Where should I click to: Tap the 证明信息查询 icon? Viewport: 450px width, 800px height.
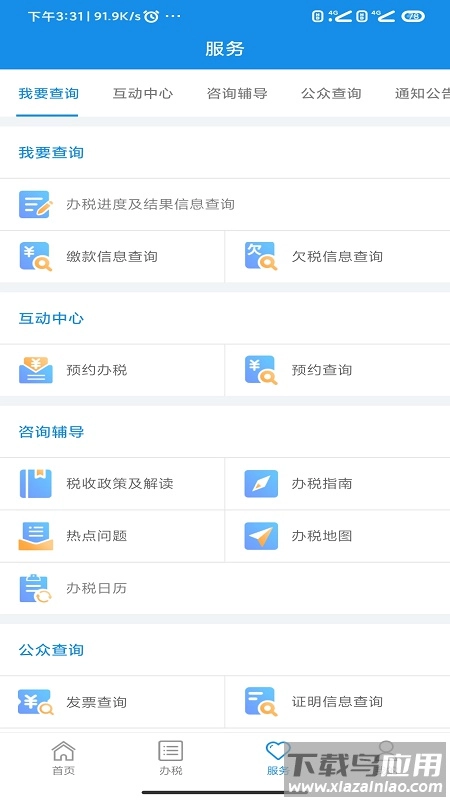pyautogui.click(x=261, y=702)
